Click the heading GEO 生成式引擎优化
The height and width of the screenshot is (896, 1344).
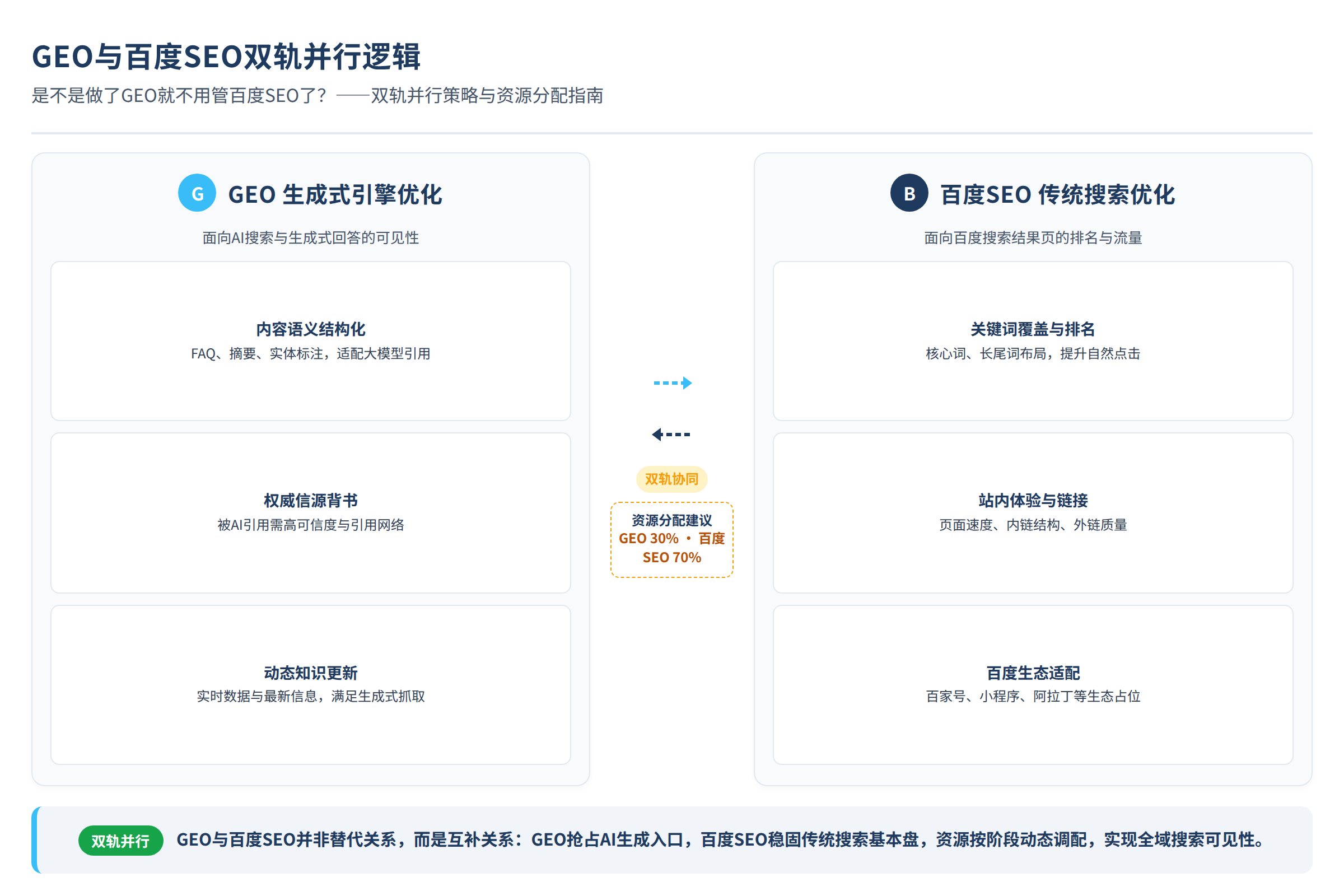335,194
